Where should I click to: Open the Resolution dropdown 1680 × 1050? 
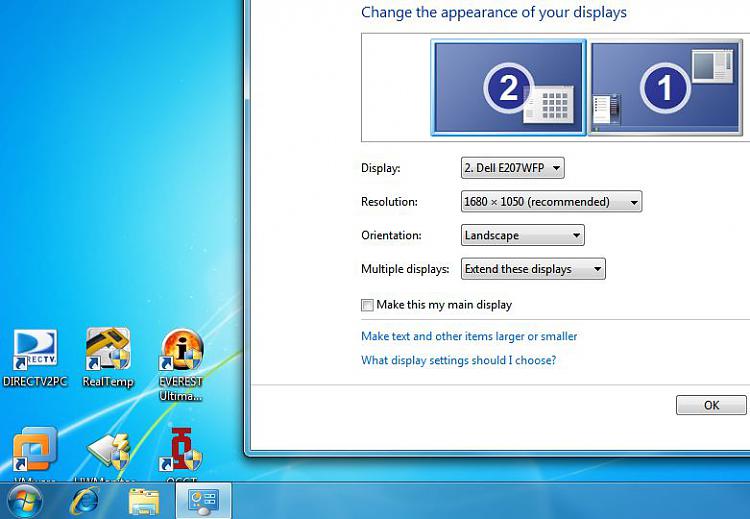tap(551, 202)
